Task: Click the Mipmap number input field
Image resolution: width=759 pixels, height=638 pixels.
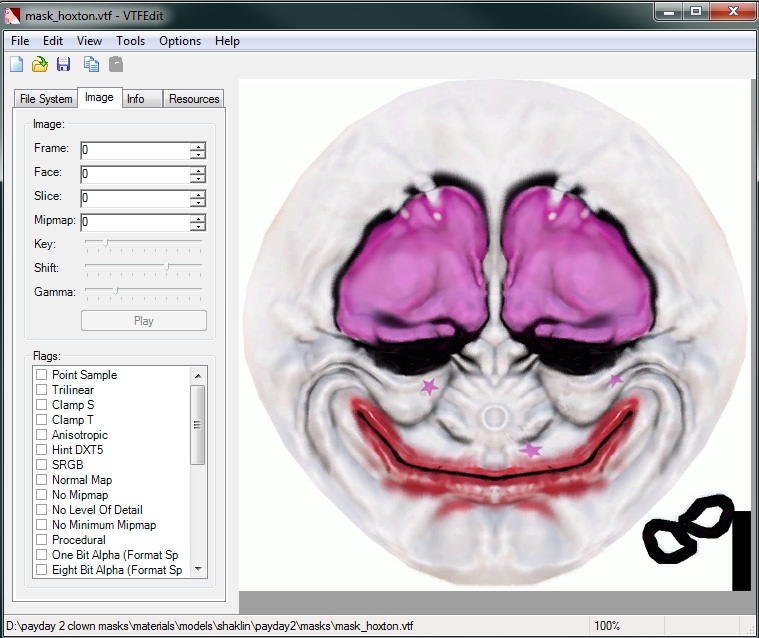Action: 136,222
